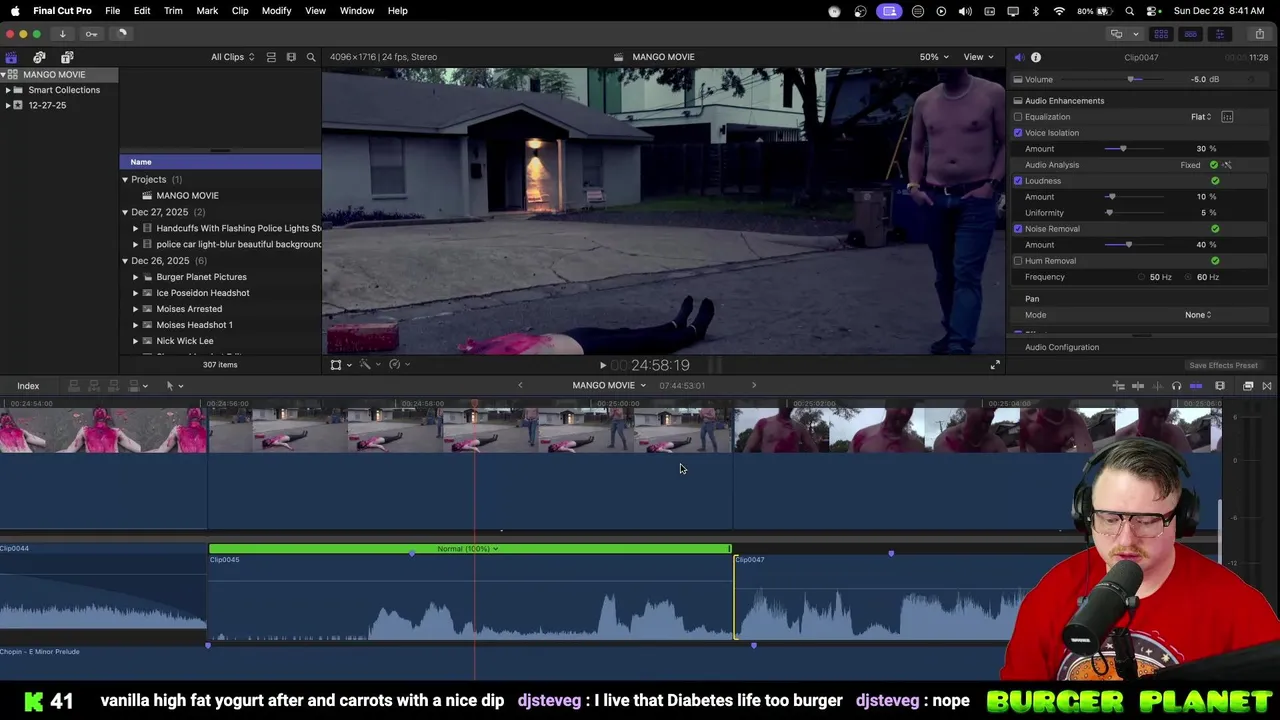Select Clip0045 audio in timeline
The width and height of the screenshot is (1280, 720).
(470, 600)
